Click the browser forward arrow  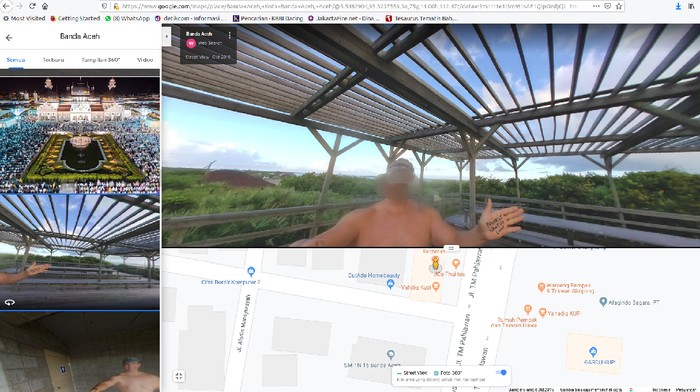pyautogui.click(x=19, y=6)
